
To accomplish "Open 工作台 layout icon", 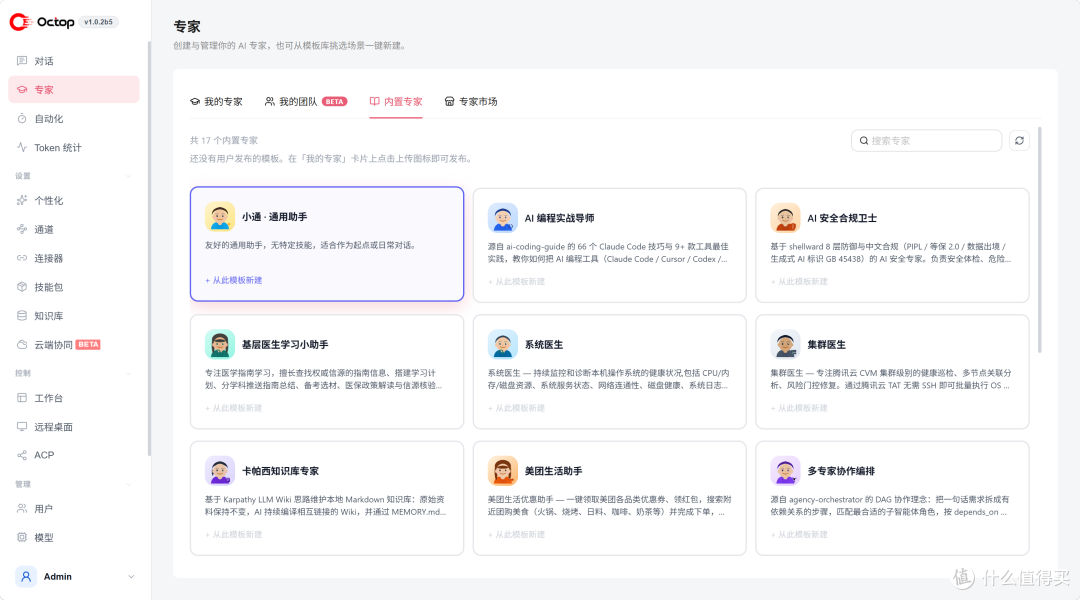I will [x=22, y=397].
